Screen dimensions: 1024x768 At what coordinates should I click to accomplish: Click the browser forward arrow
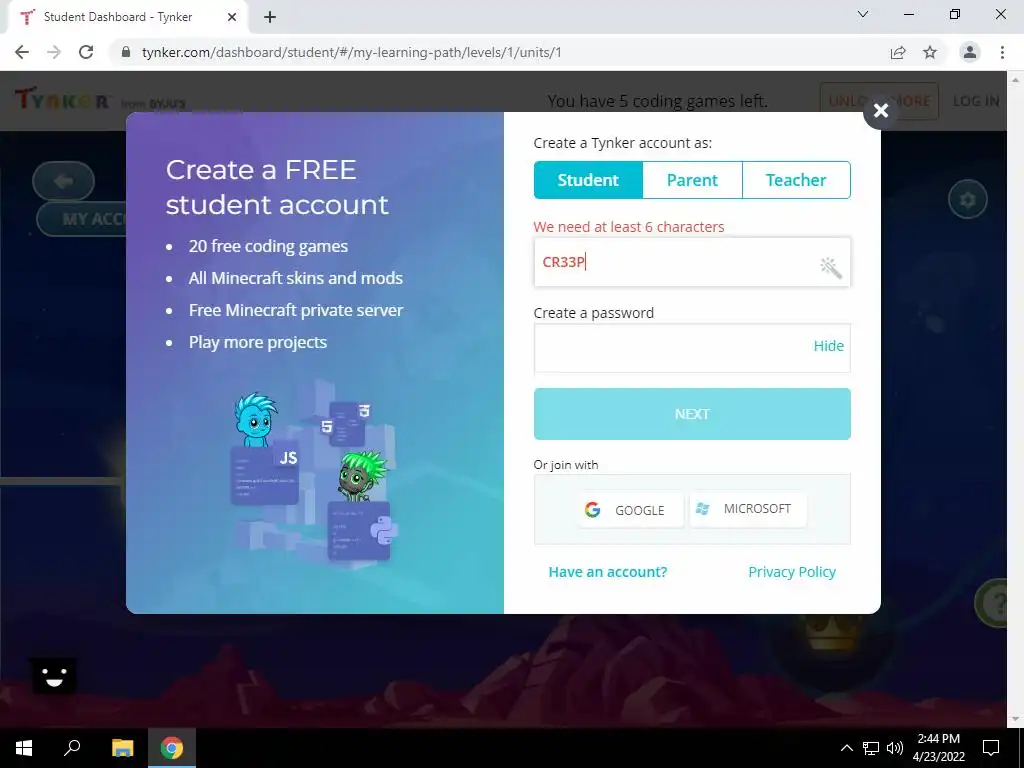54,52
